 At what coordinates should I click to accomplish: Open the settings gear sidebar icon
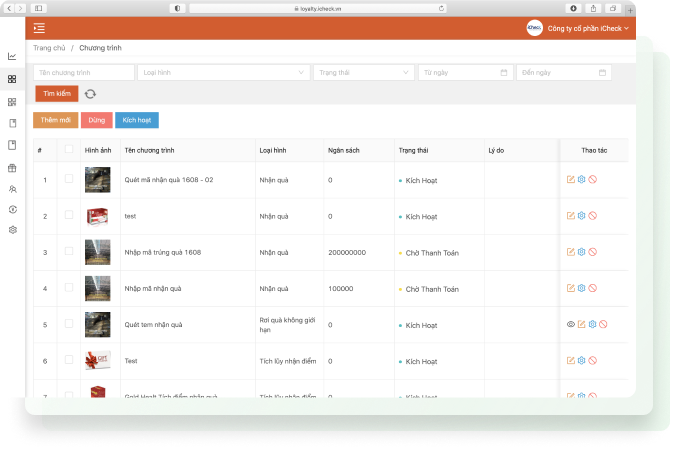[x=13, y=230]
